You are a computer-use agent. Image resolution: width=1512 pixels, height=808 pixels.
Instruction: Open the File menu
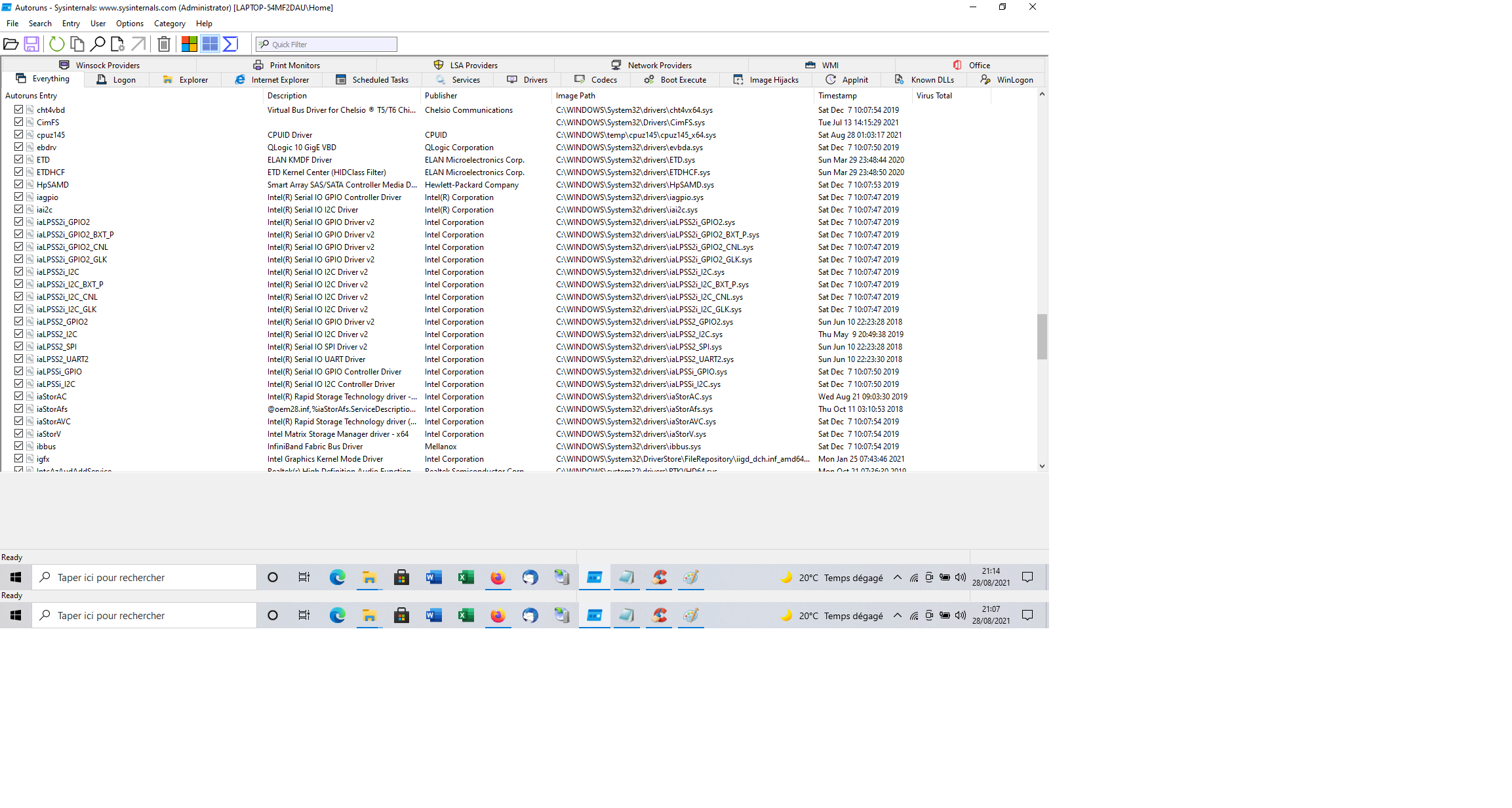[x=12, y=24]
